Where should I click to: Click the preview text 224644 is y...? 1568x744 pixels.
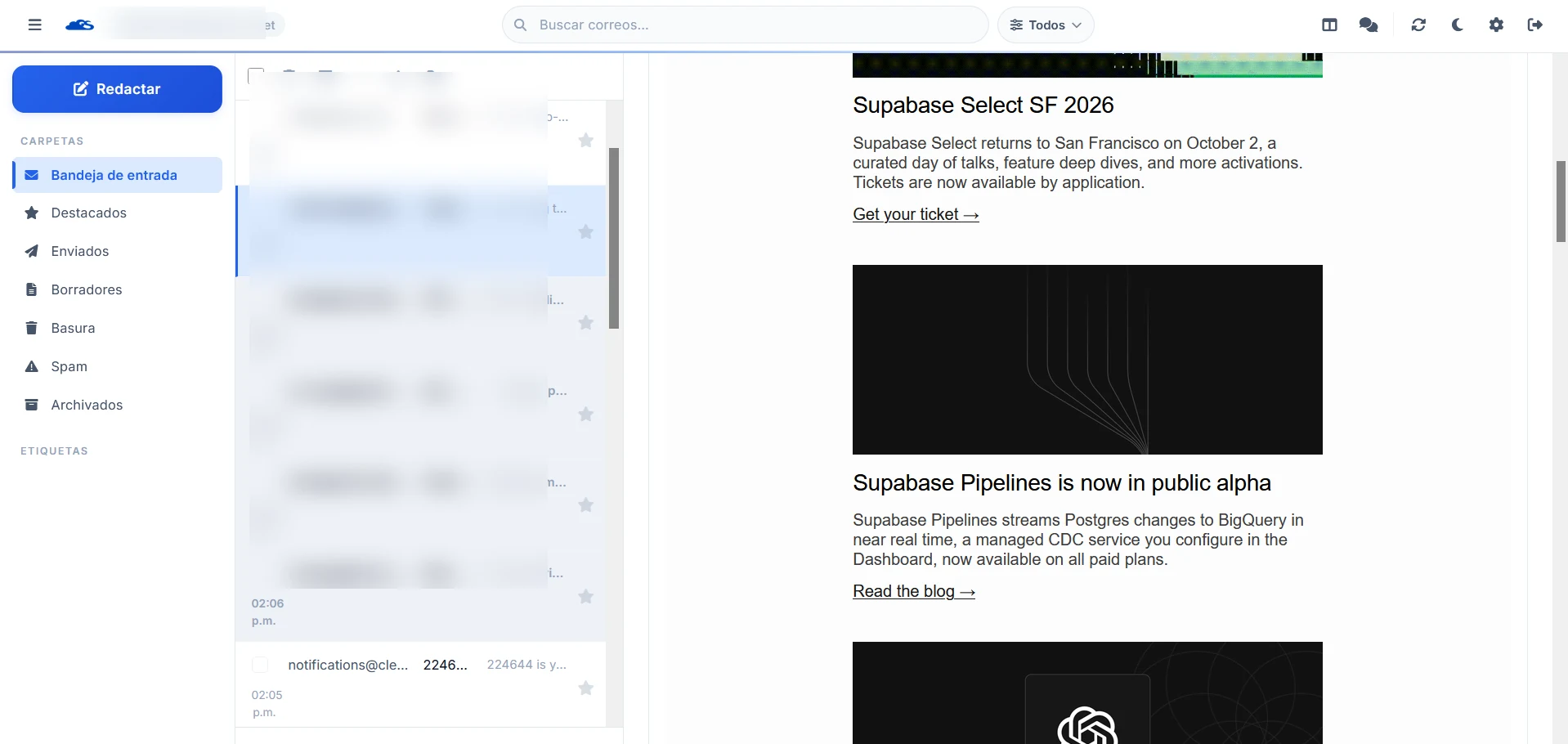526,665
